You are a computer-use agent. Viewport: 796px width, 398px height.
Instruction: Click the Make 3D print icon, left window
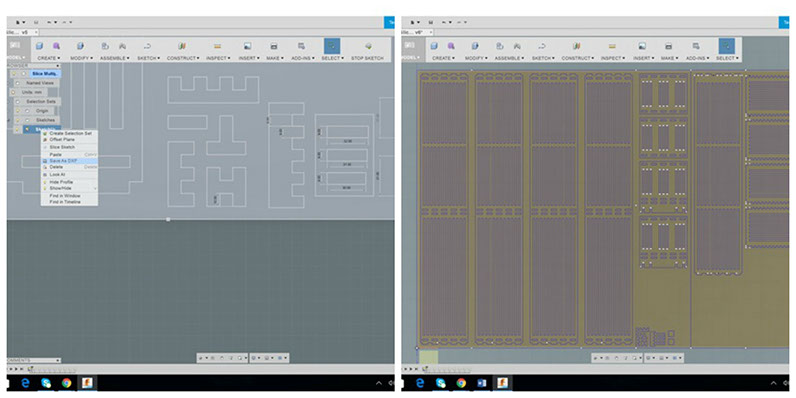[x=274, y=46]
